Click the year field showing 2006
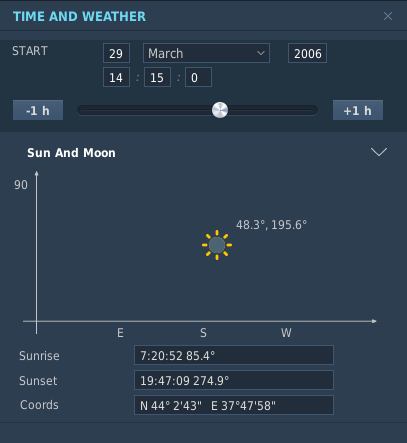 click(307, 53)
